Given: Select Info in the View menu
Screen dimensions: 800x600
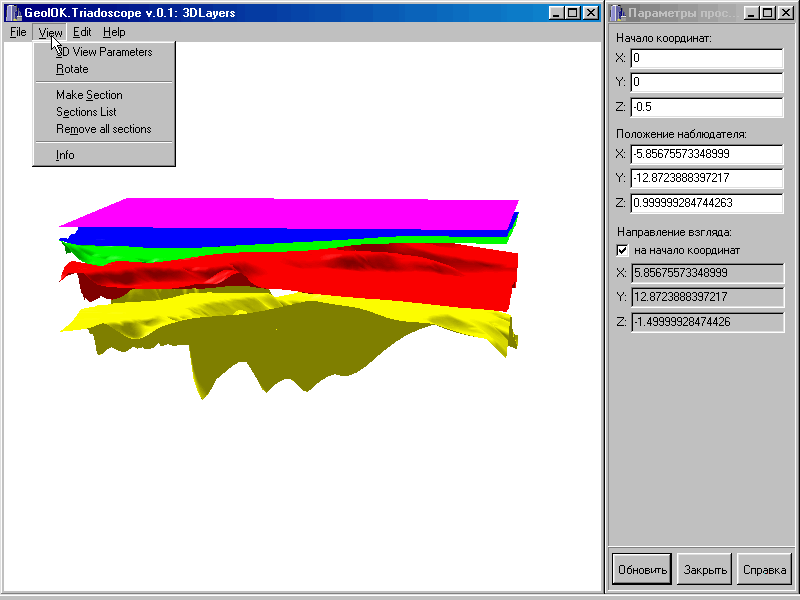Looking at the screenshot, I should pyautogui.click(x=65, y=155).
